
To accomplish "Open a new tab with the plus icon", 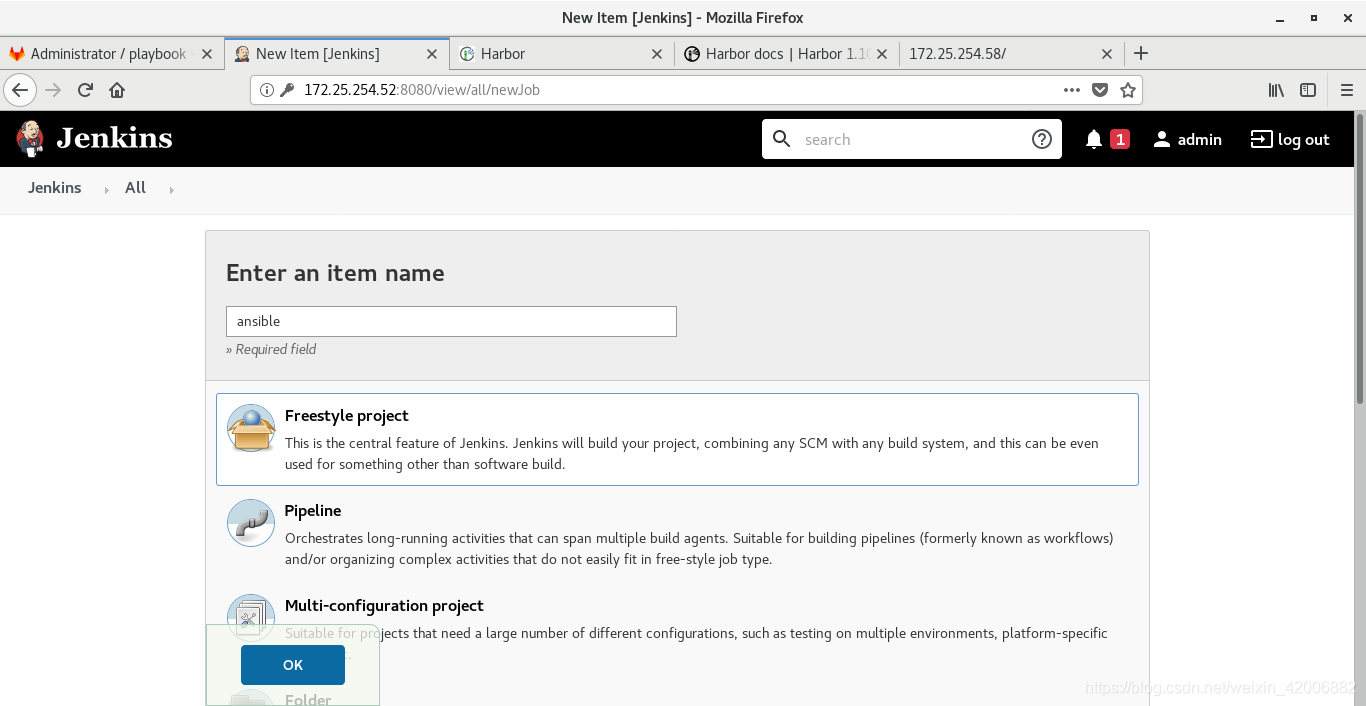I will [x=1141, y=53].
